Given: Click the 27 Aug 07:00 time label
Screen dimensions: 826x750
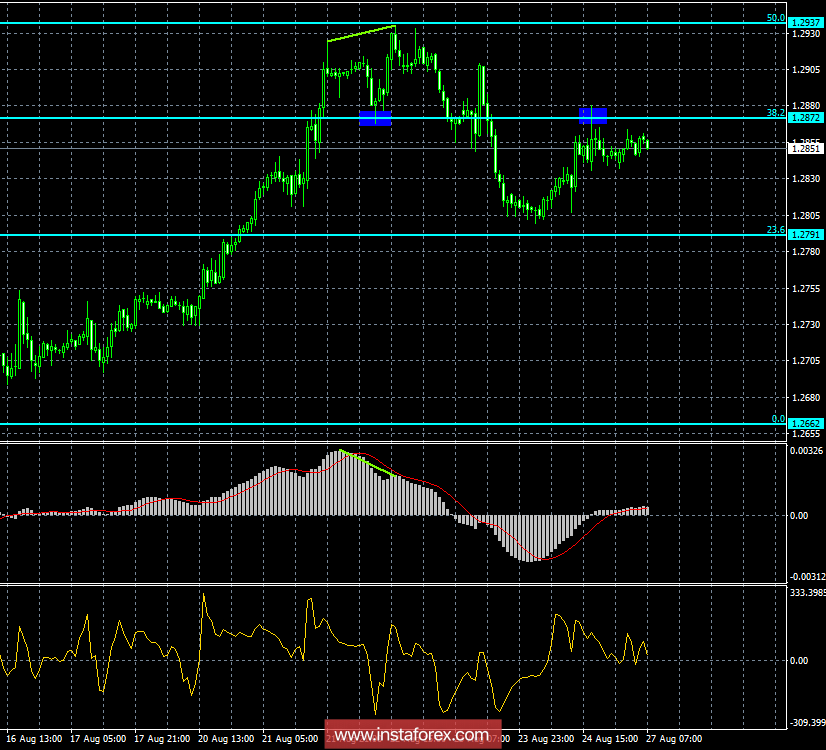Looking at the screenshot, I should tap(672, 738).
